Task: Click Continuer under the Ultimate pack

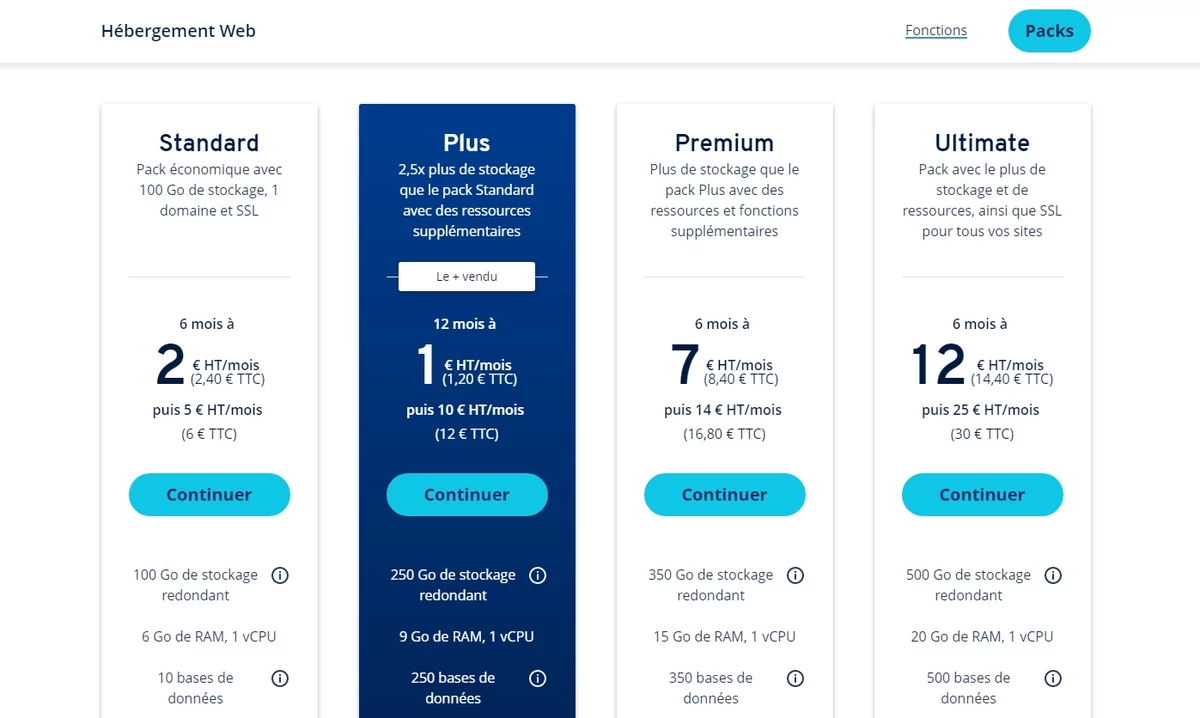Action: [982, 495]
